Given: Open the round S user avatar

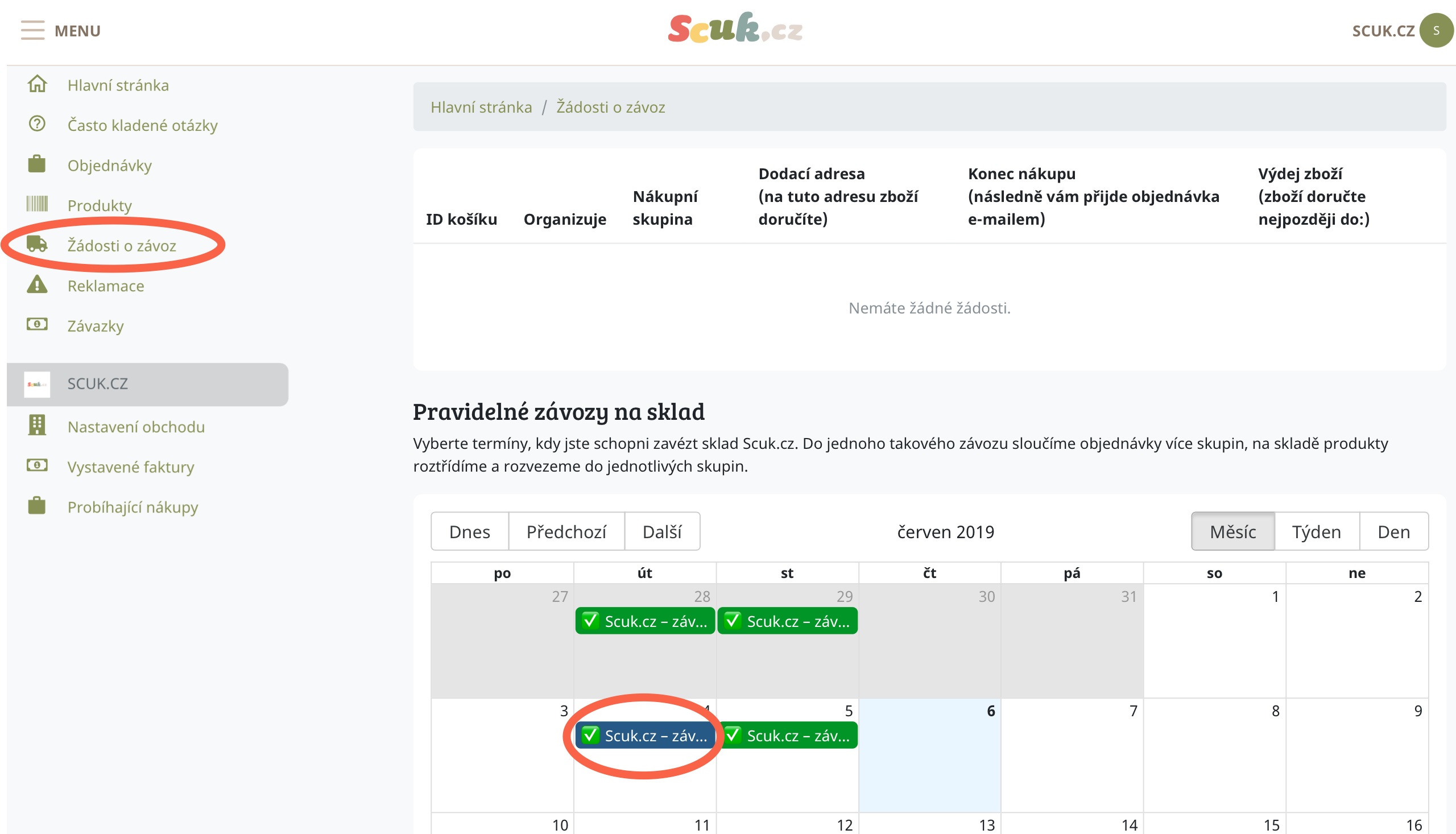Looking at the screenshot, I should 1436,30.
